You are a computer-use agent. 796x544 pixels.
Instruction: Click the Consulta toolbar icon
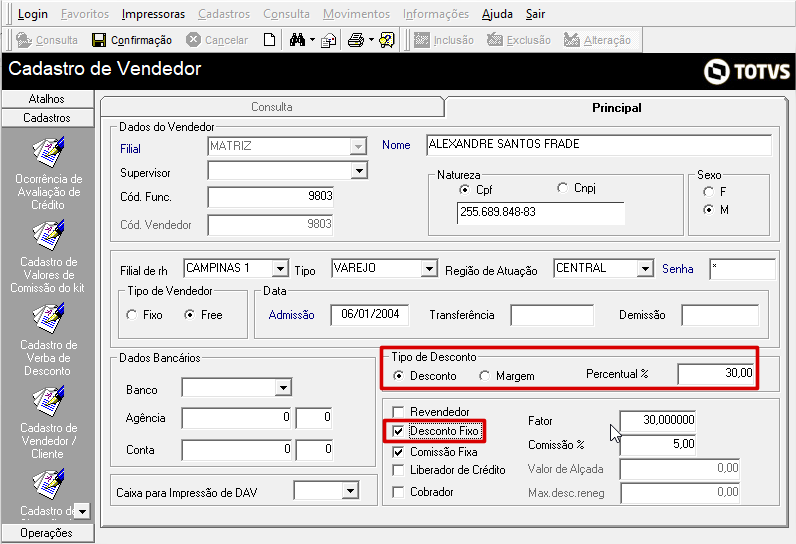pos(24,40)
